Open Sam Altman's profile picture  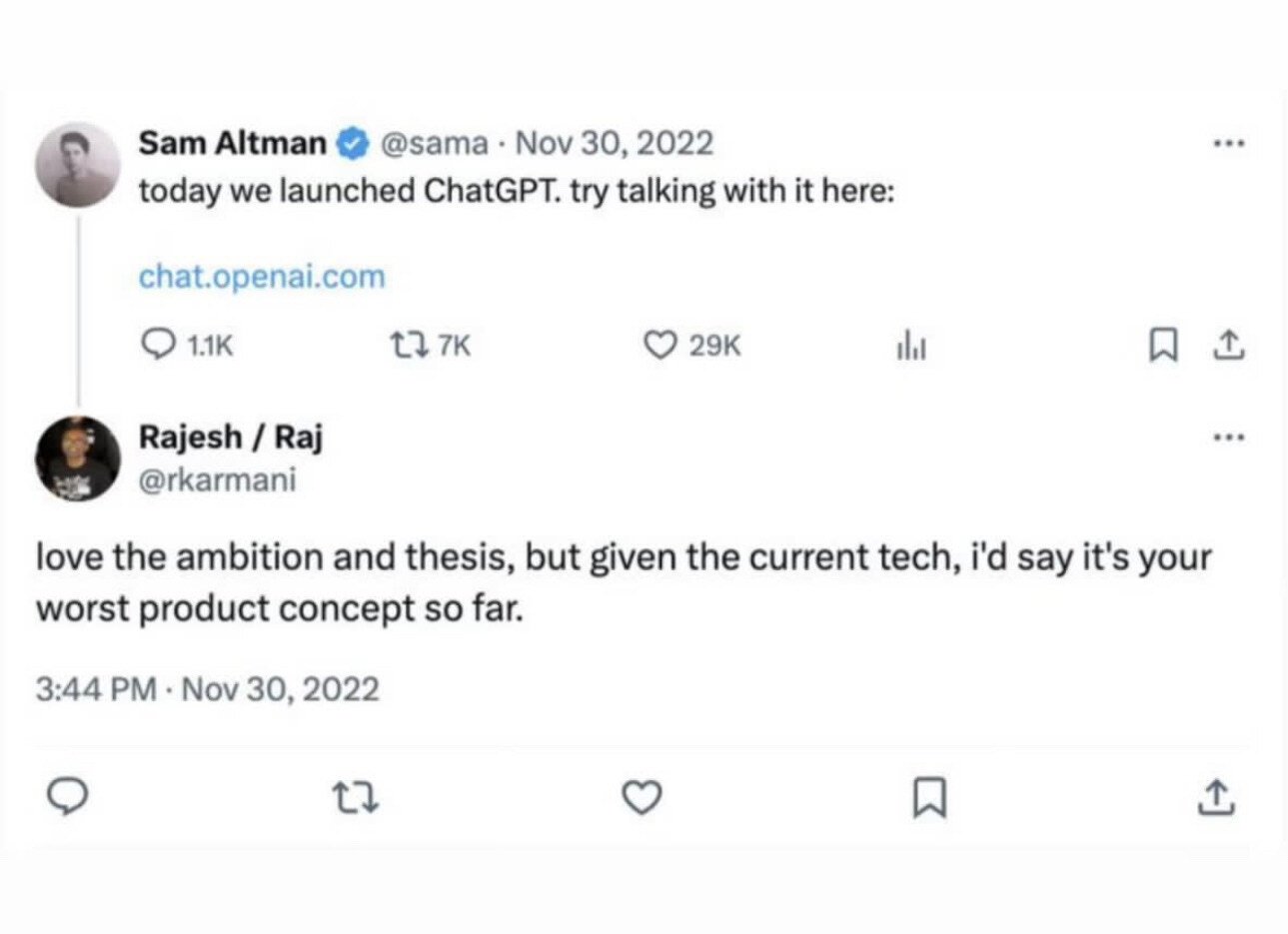(x=77, y=165)
